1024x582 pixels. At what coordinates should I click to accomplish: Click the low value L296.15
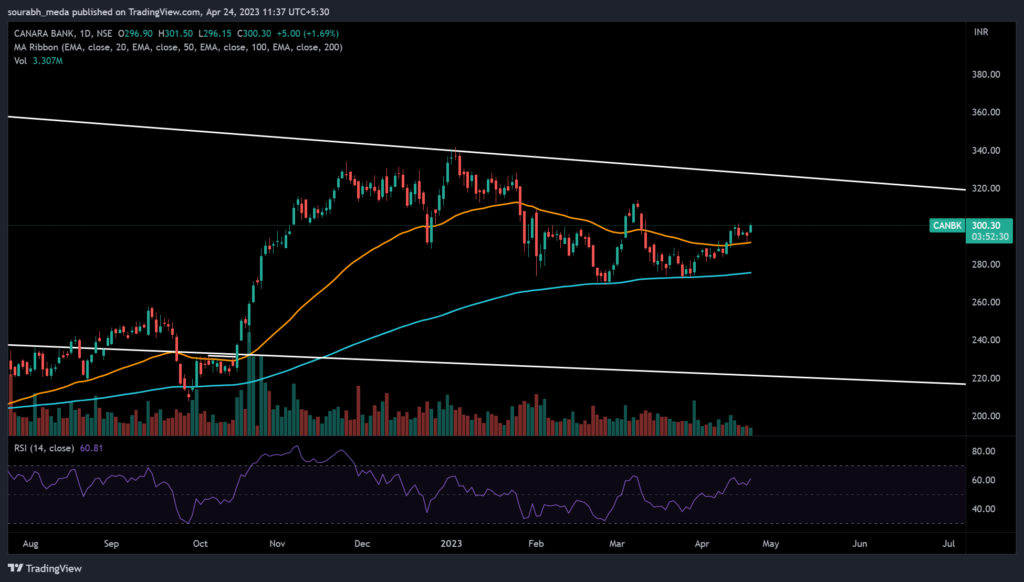pyautogui.click(x=216, y=33)
